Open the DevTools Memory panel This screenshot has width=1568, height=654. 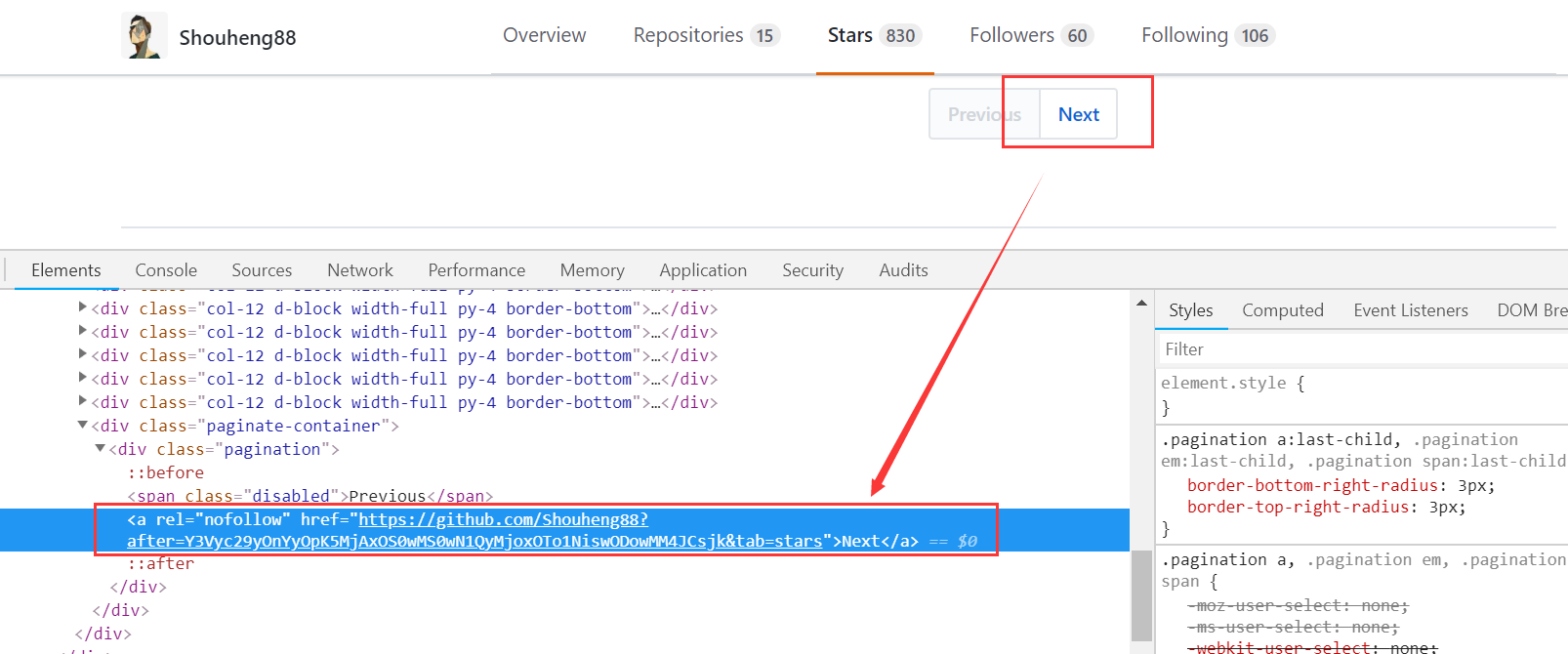(592, 270)
